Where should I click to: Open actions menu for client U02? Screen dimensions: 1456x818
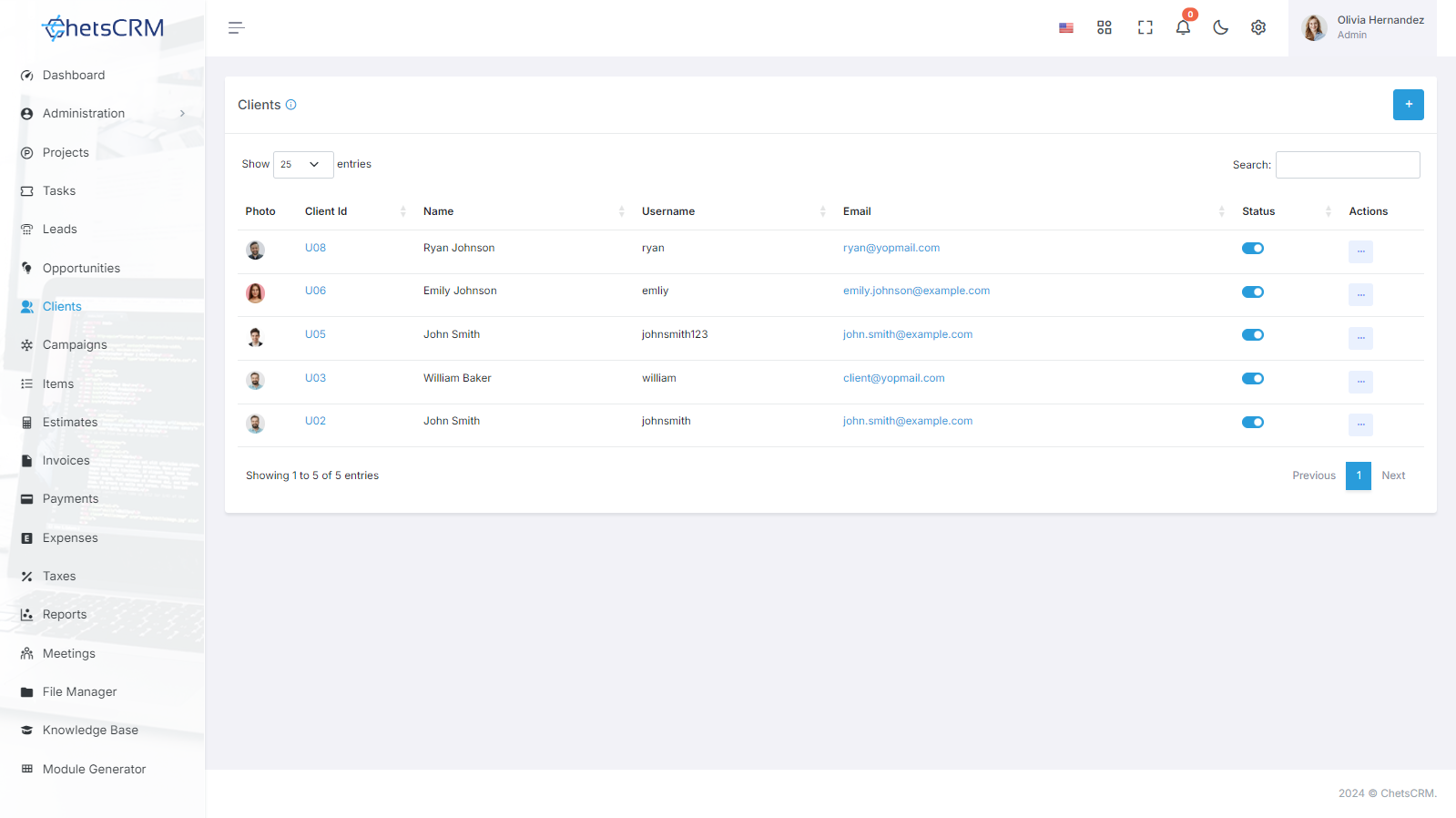(1360, 424)
